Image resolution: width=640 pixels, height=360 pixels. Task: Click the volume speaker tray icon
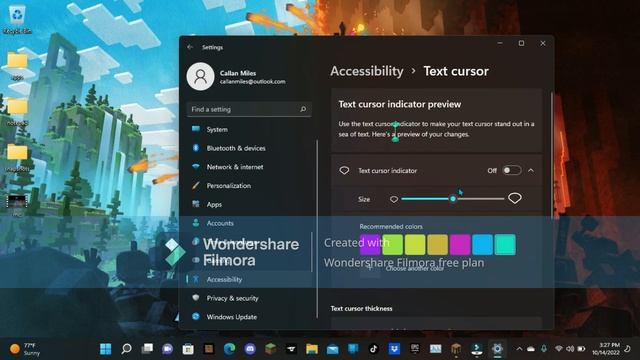pos(570,349)
